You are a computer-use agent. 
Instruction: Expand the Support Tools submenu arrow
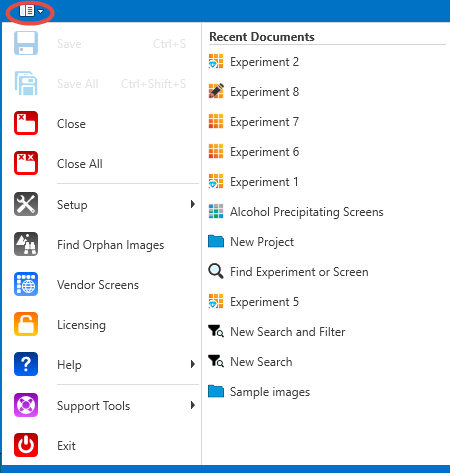[x=193, y=405]
